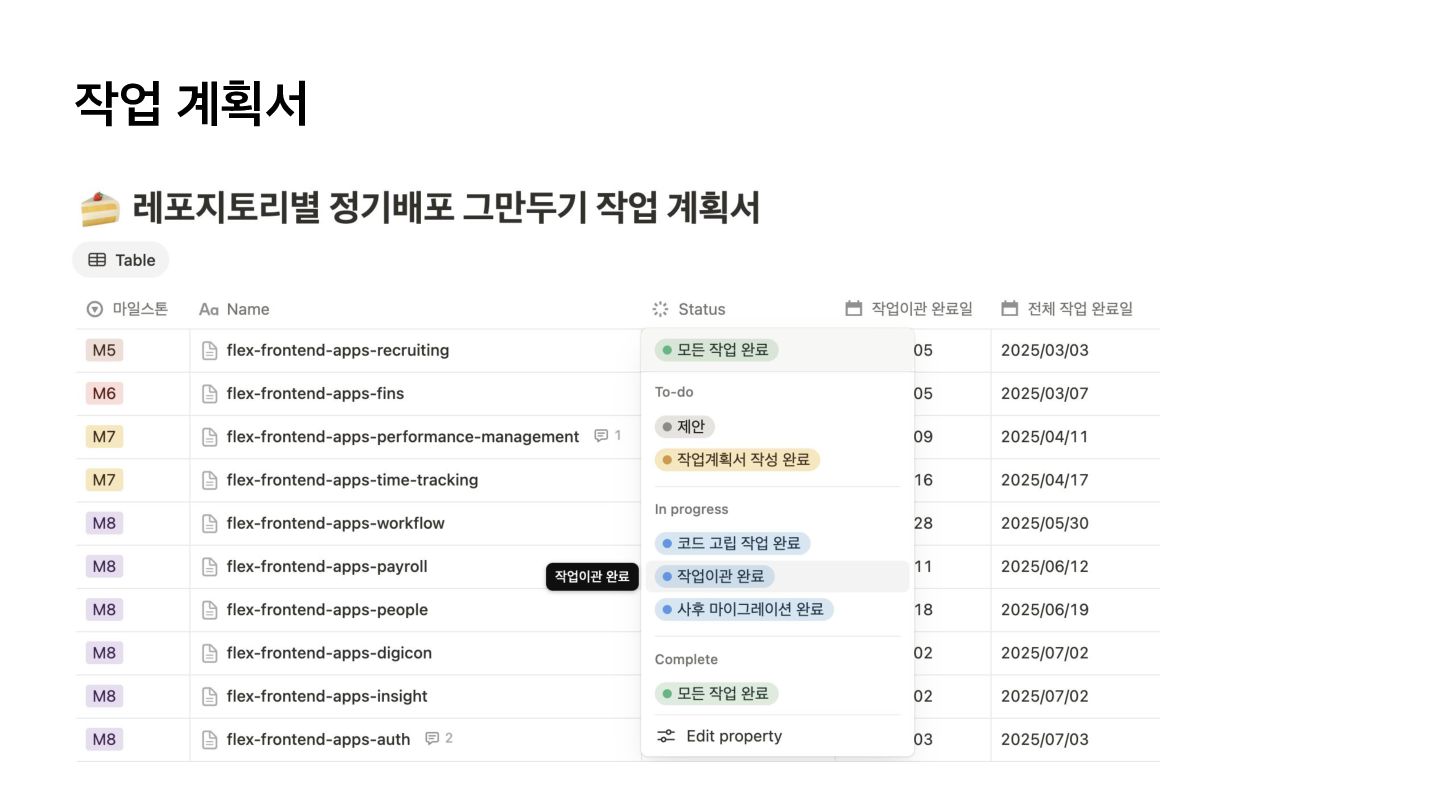This screenshot has width=1440, height=810.
Task: Click the Table view icon
Action: [97, 260]
